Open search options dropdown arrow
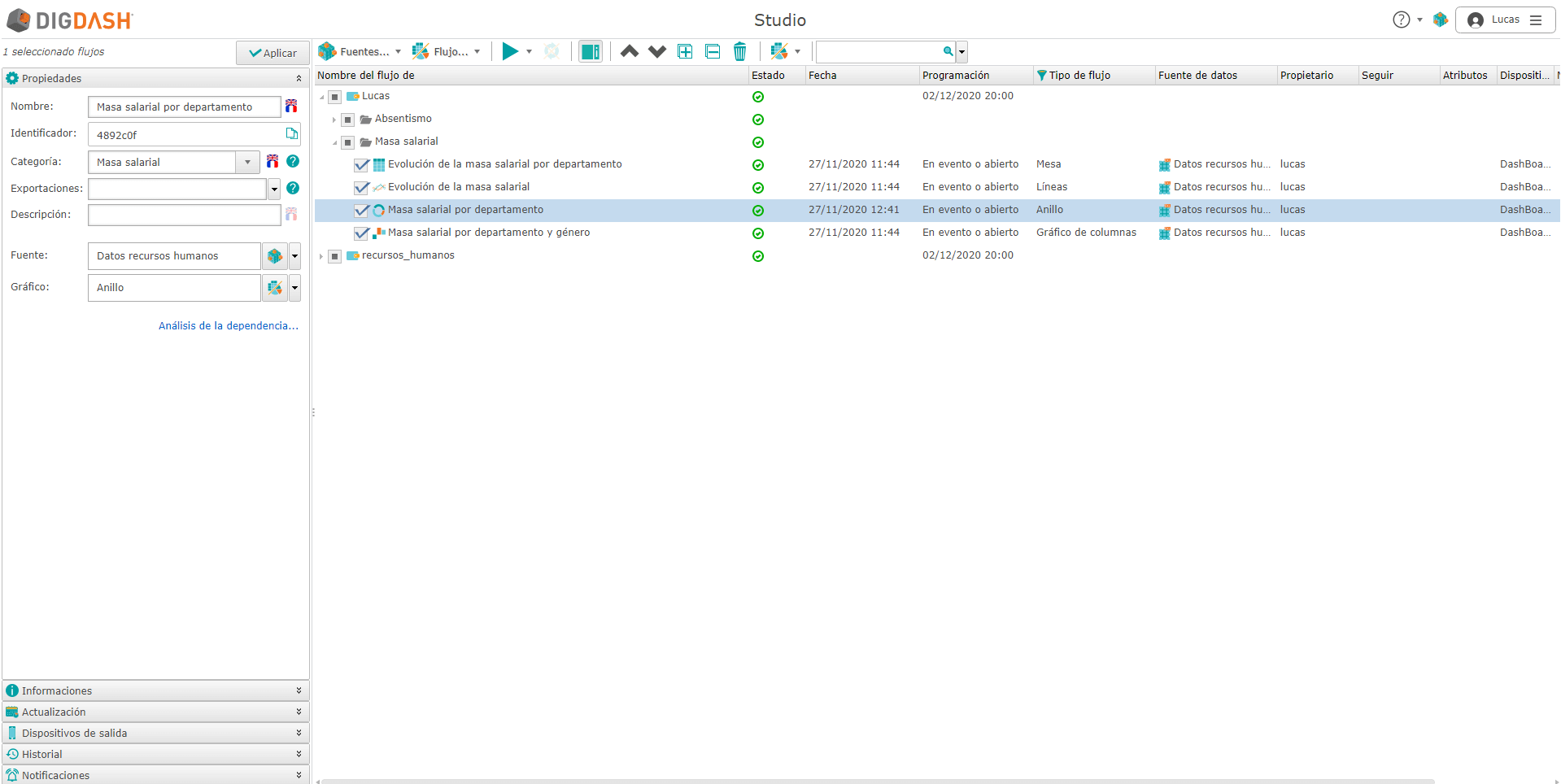Image resolution: width=1561 pixels, height=784 pixels. point(961,52)
